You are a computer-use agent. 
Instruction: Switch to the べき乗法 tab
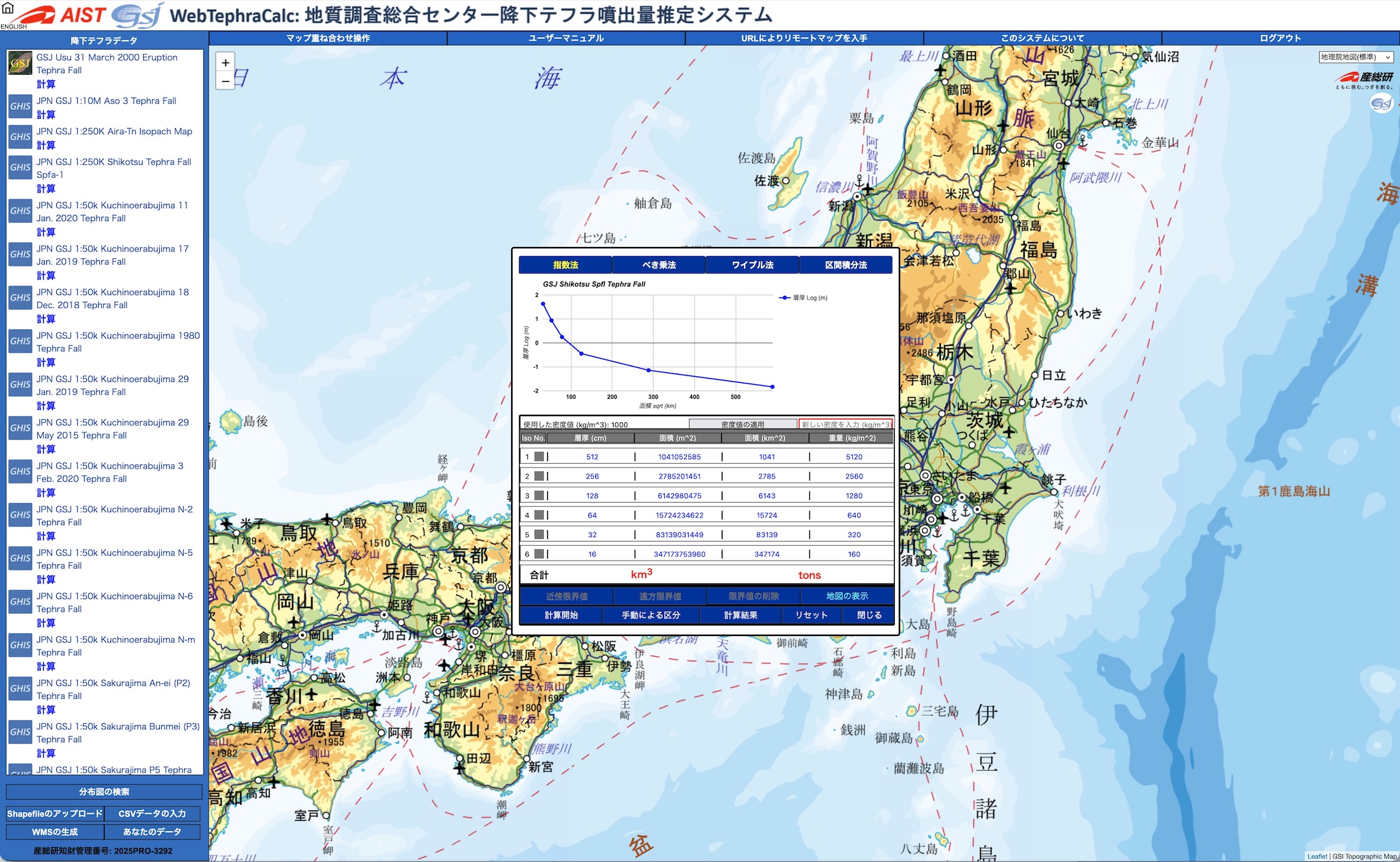point(659,265)
